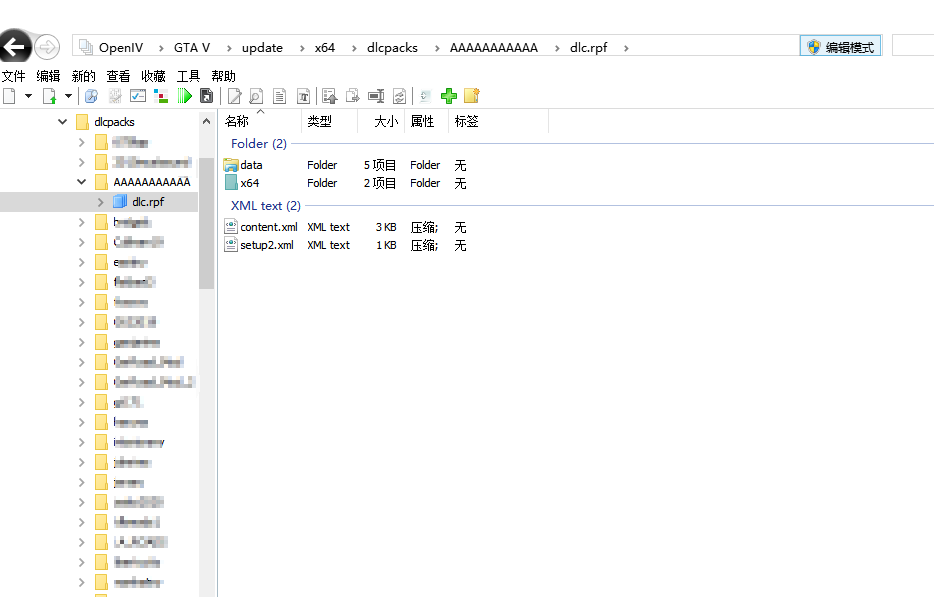Click the new blank file icon

(10, 96)
